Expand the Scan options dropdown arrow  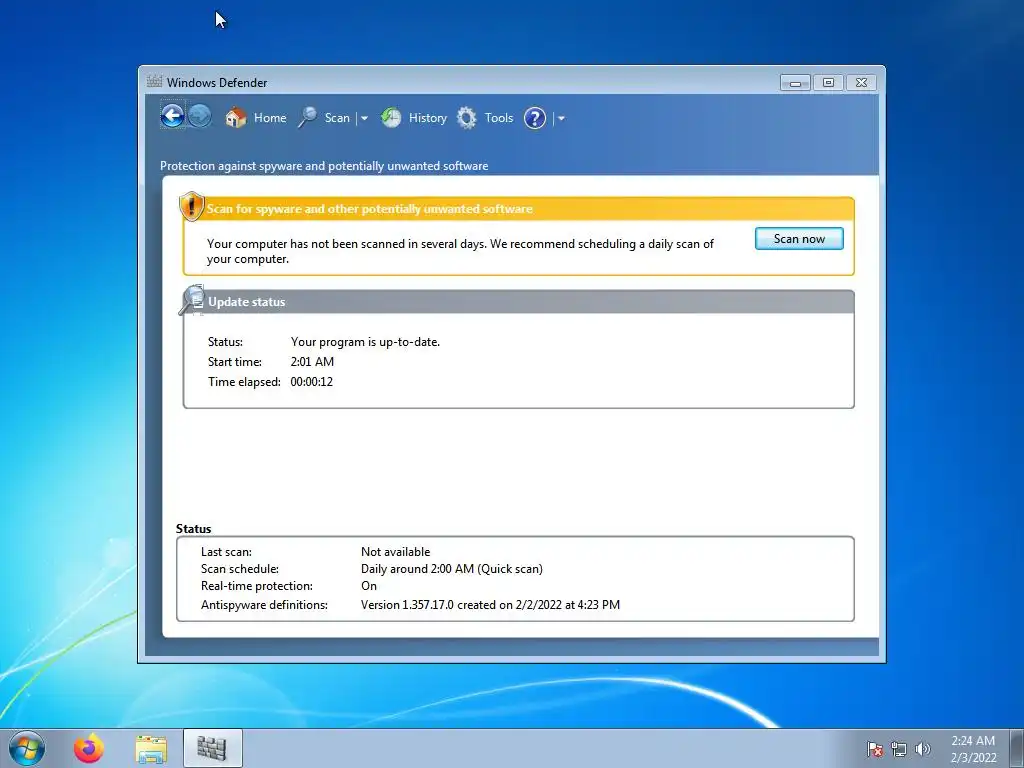pos(364,119)
